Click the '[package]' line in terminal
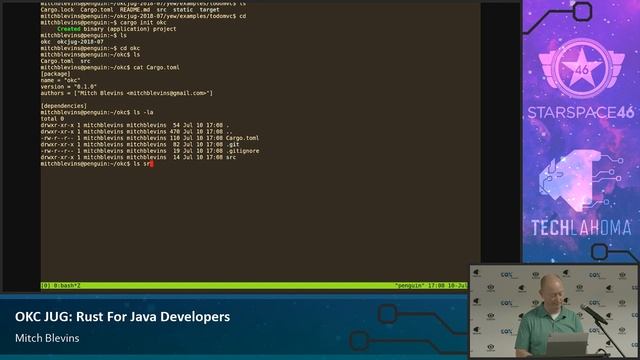Image resolution: width=640 pixels, height=360 pixels. tap(56, 74)
